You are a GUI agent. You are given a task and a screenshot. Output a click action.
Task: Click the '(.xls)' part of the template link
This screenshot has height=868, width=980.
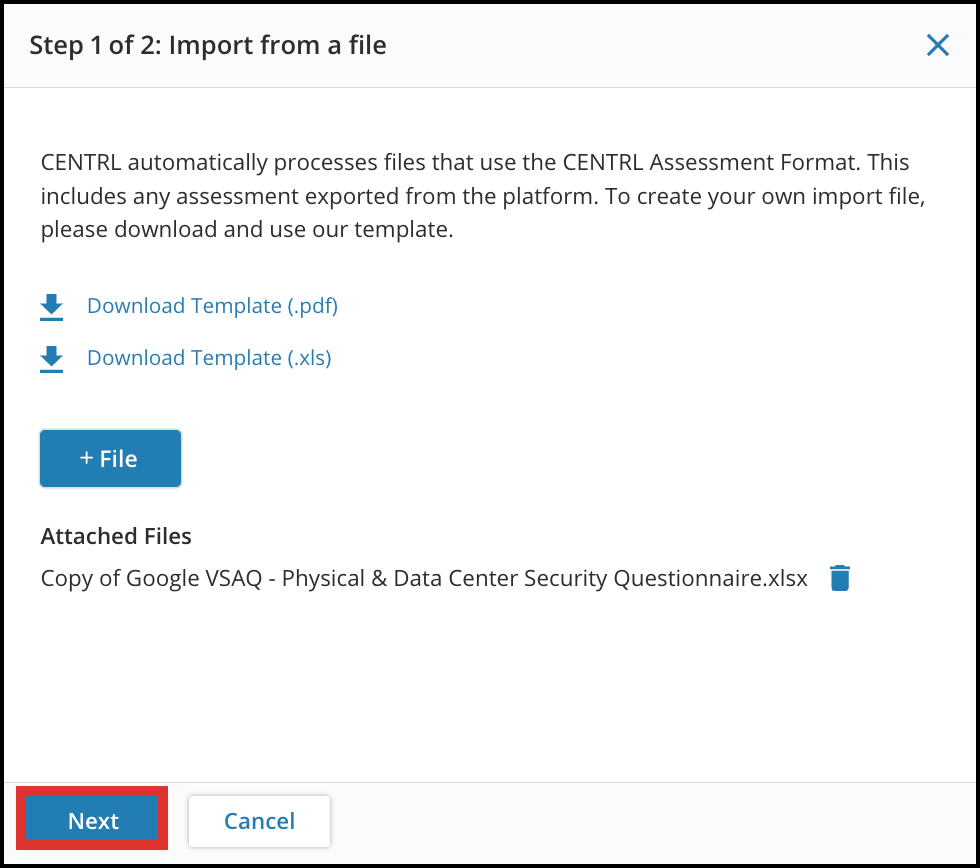coord(309,357)
